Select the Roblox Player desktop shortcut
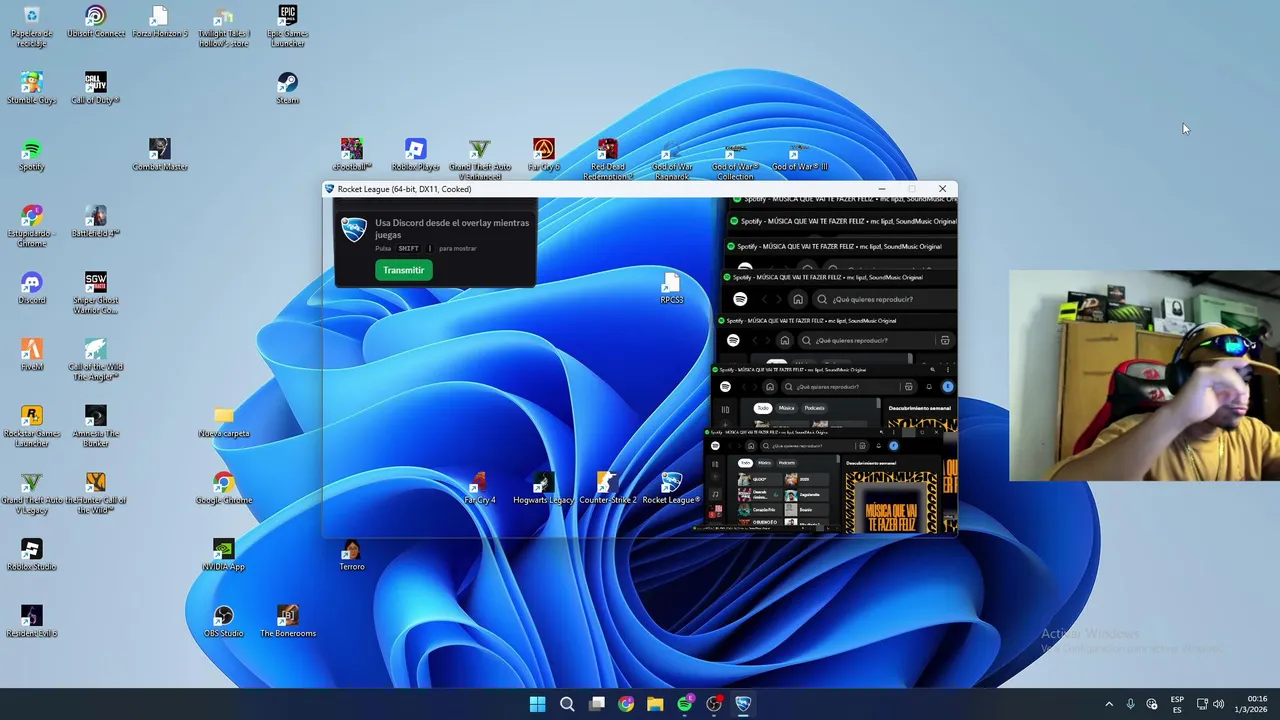Screen dimensions: 1280x720 click(x=415, y=155)
